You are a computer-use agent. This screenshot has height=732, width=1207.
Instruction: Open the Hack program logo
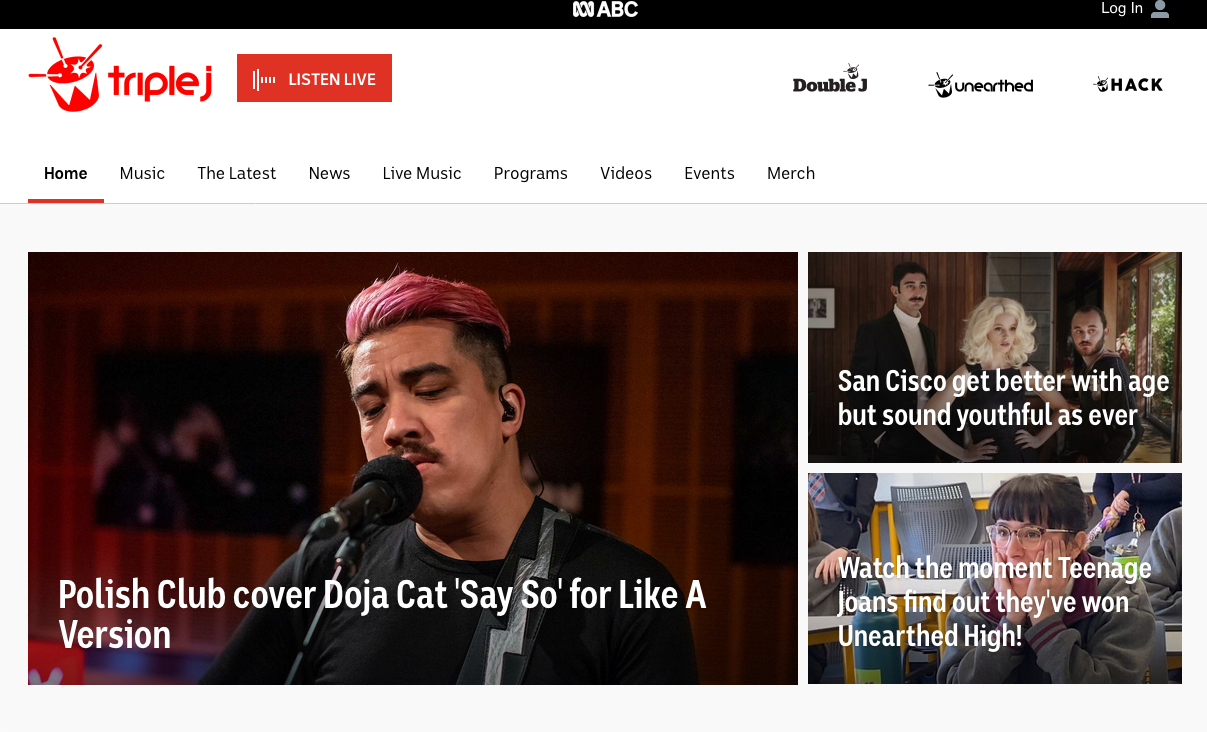coord(1129,85)
